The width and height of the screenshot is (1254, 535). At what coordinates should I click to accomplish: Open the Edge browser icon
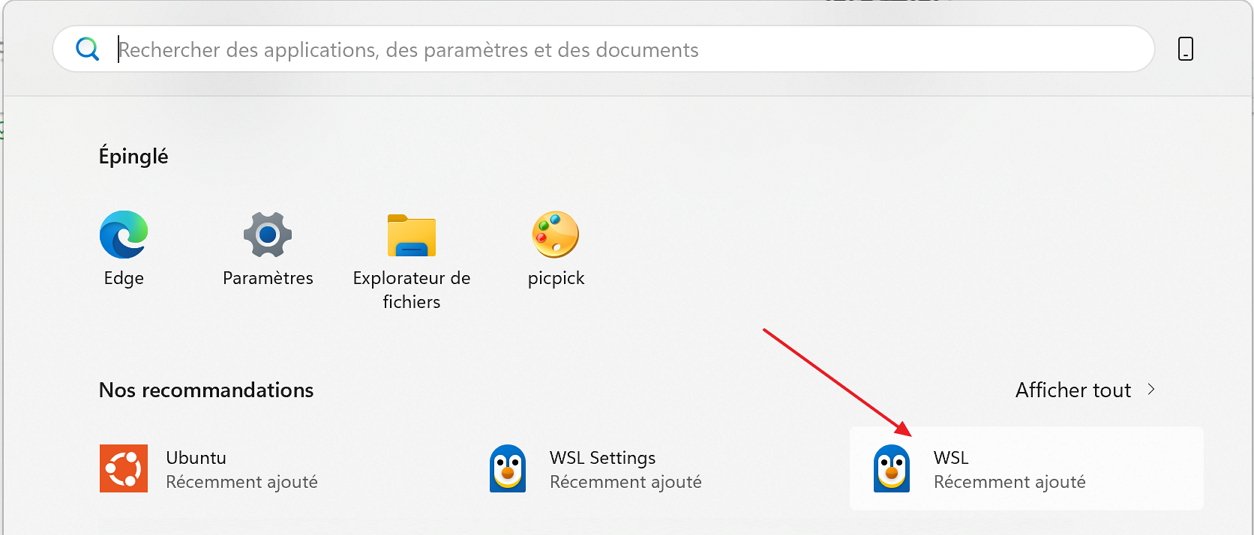pyautogui.click(x=124, y=235)
